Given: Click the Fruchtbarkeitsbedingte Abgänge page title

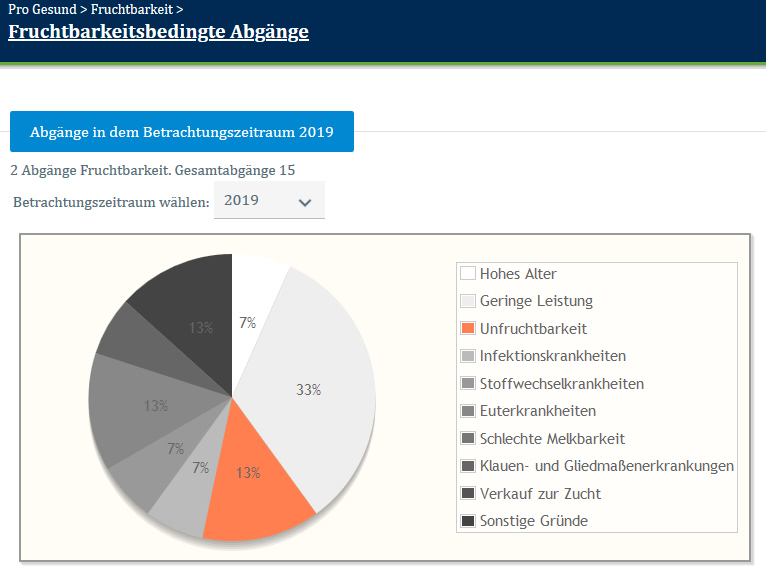Looking at the screenshot, I should [158, 31].
